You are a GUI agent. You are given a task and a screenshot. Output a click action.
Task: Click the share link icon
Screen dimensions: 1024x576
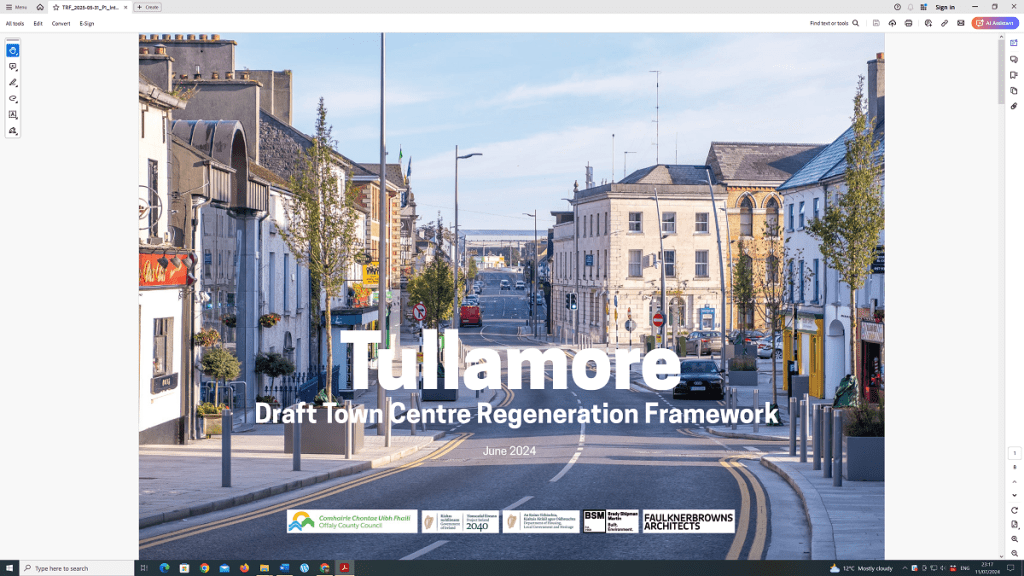tap(944, 23)
